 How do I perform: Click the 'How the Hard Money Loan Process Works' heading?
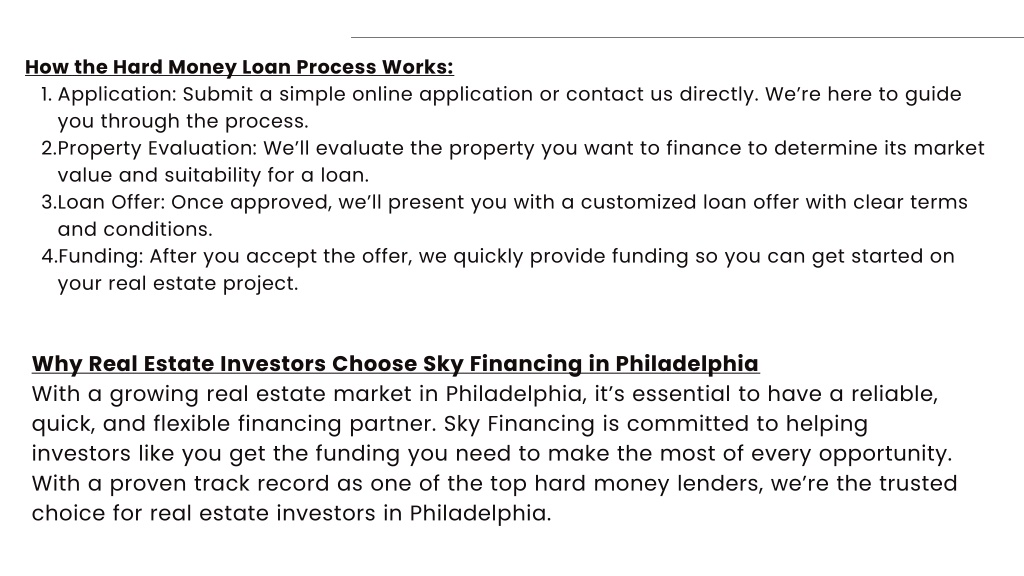tap(239, 67)
